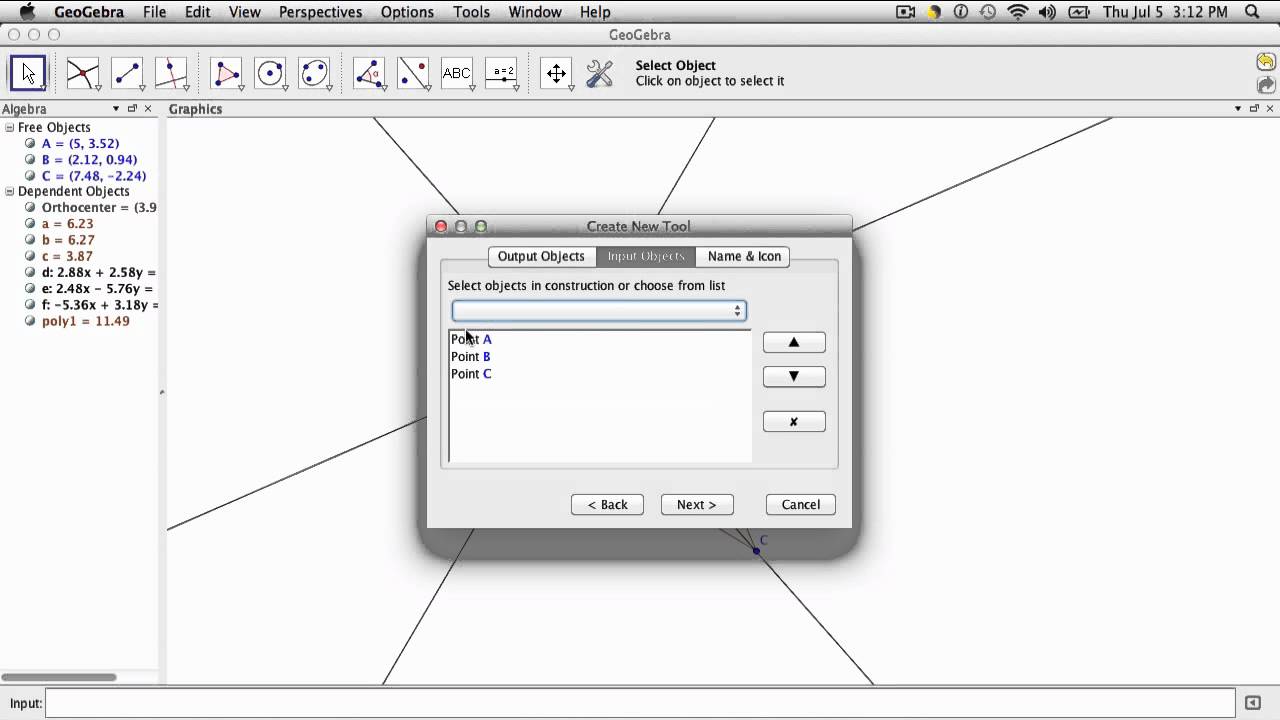Select the Intersect/New Point tool

point(83,73)
